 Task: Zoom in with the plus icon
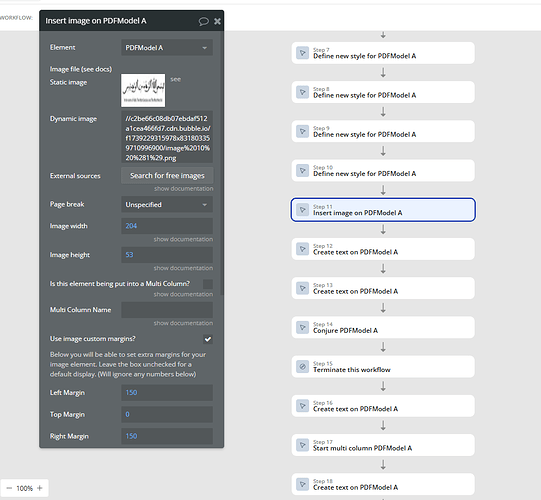pyautogui.click(x=40, y=488)
